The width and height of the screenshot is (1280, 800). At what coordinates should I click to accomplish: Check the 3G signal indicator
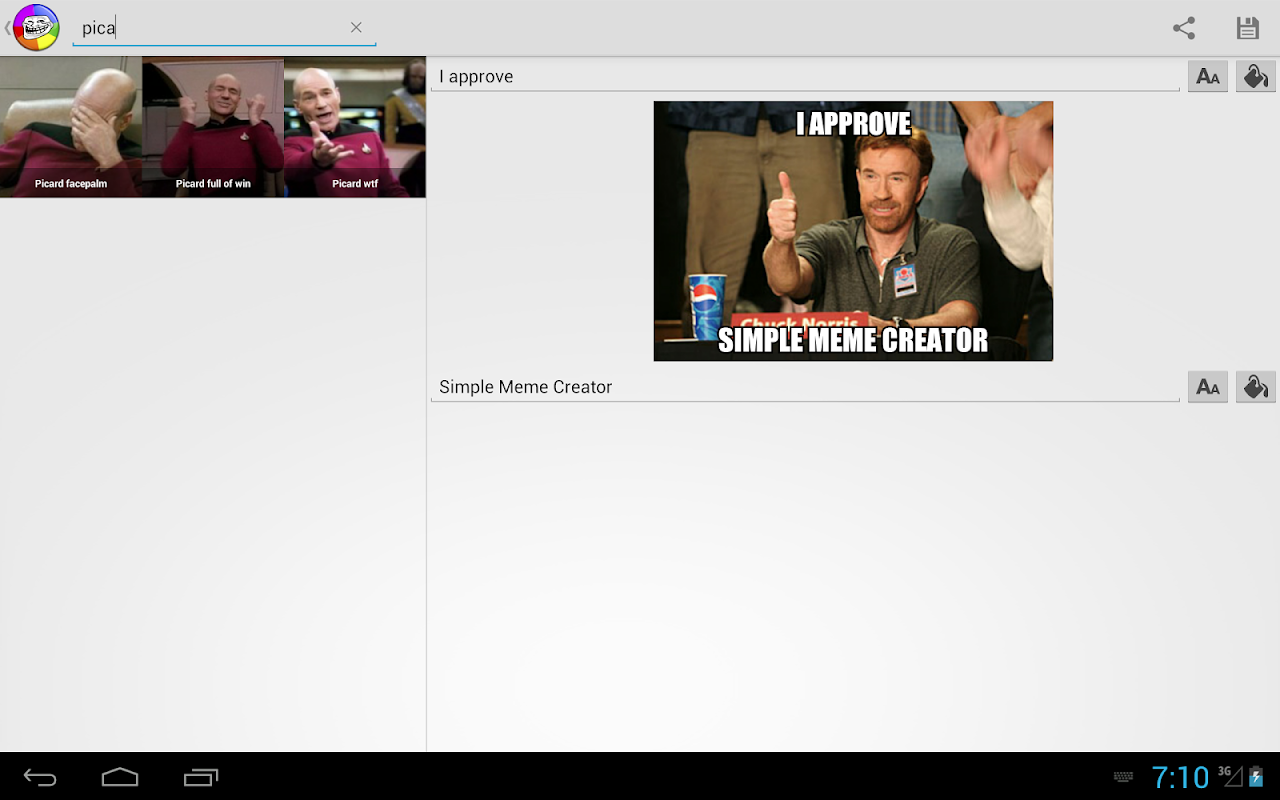[1230, 775]
